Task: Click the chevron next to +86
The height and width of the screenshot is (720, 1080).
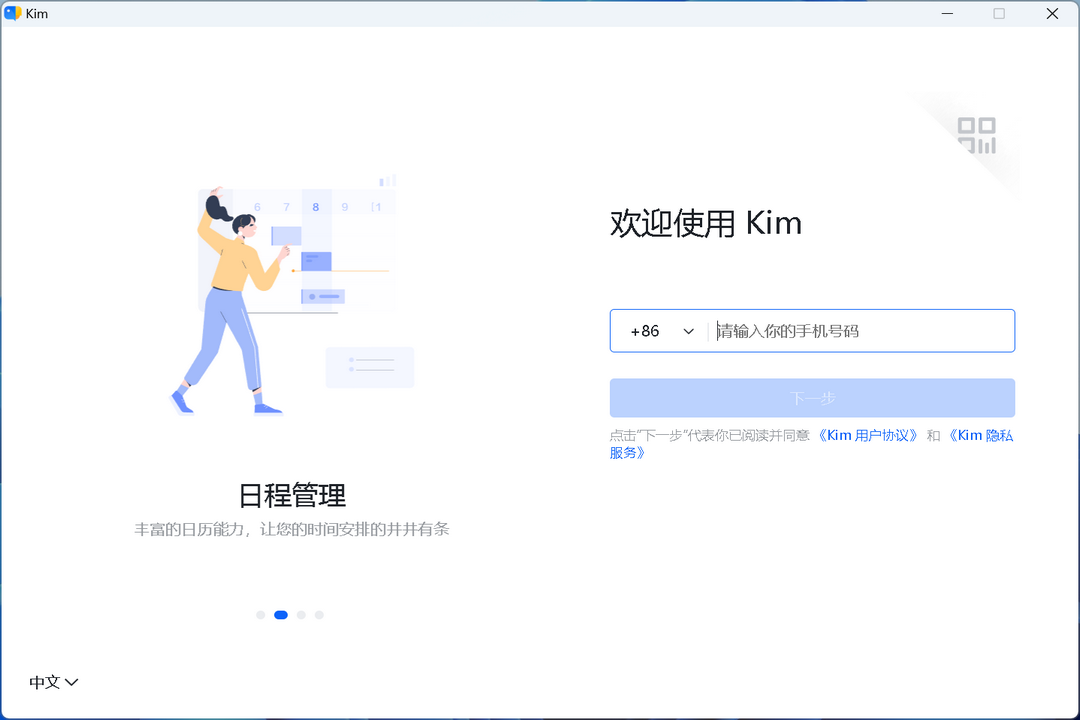Action: (688, 330)
